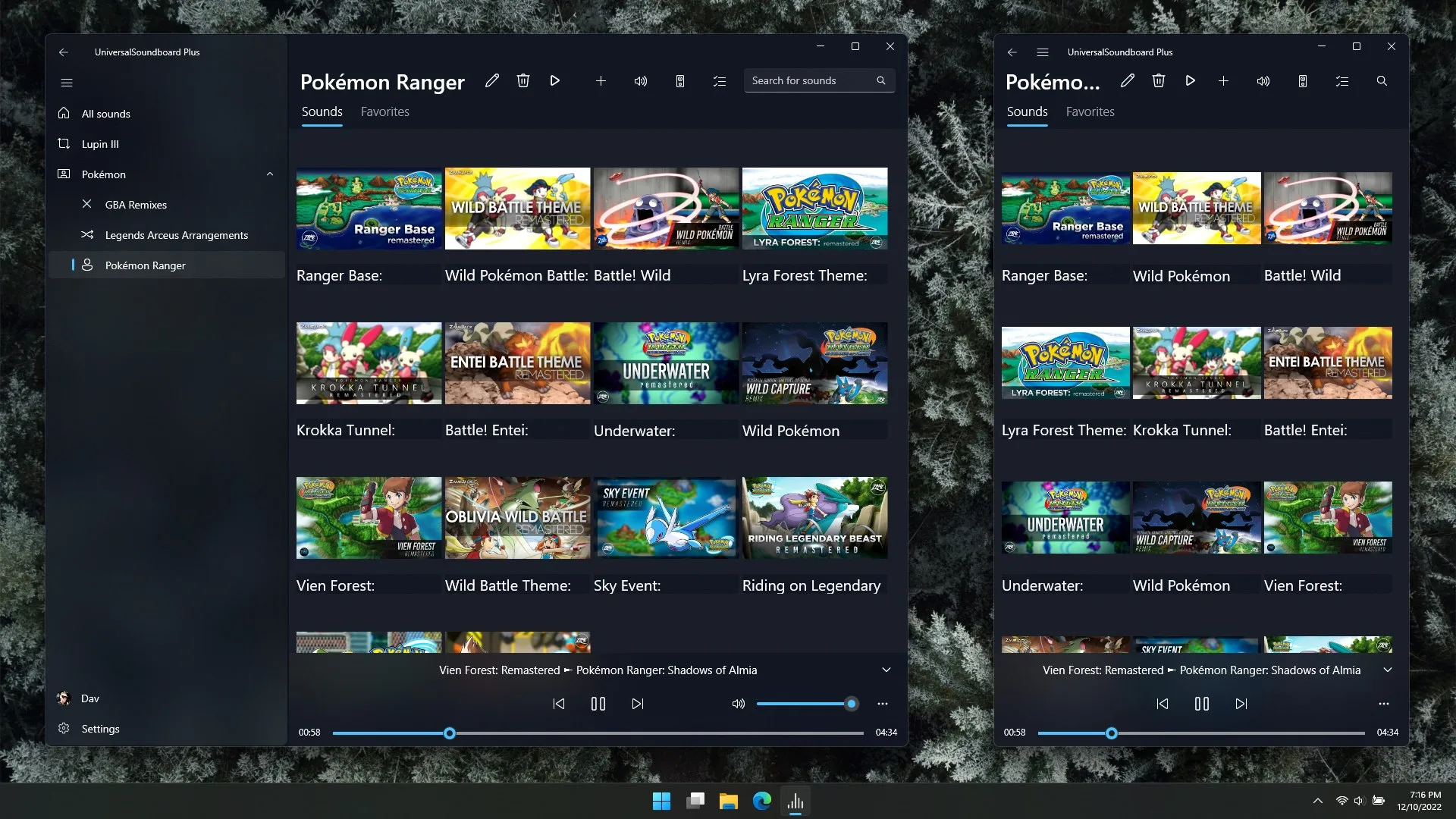The image size is (1456, 819).
Task: Pause playback in the left window
Action: [x=598, y=704]
